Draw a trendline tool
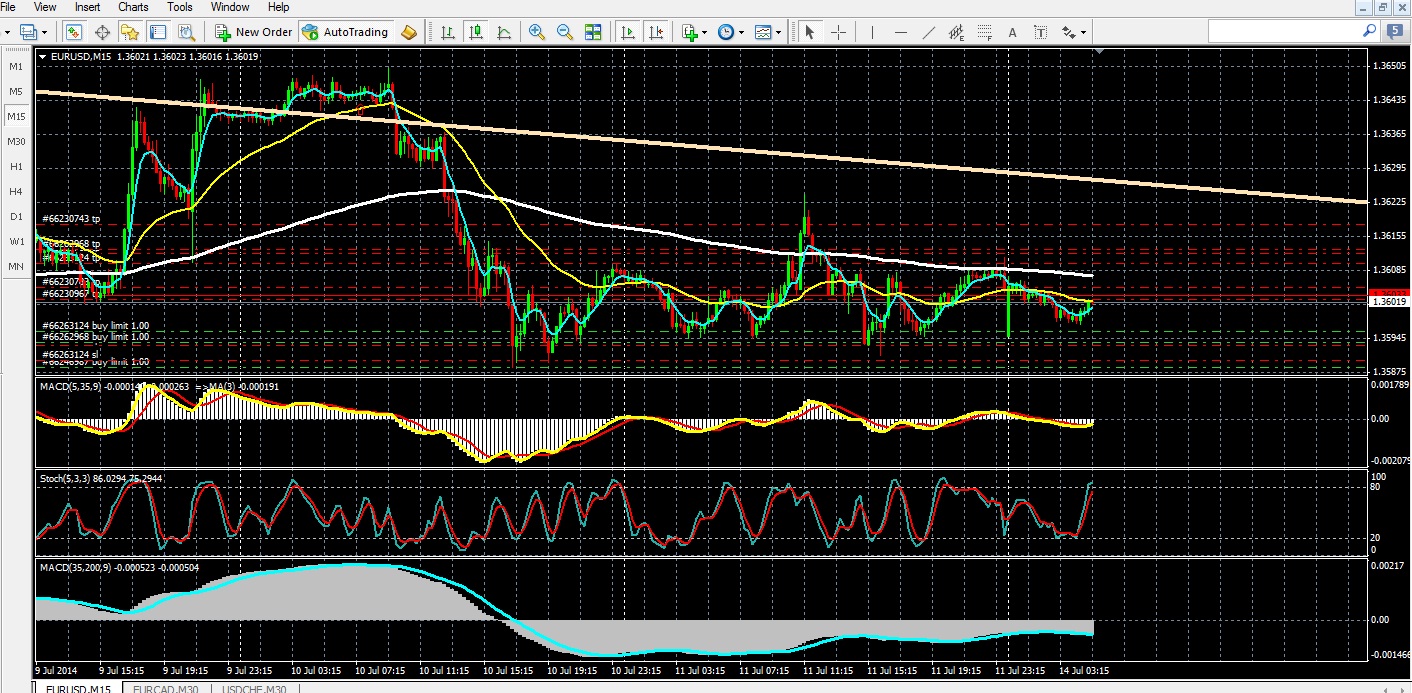Screen dimensions: 1412x693 click(928, 32)
